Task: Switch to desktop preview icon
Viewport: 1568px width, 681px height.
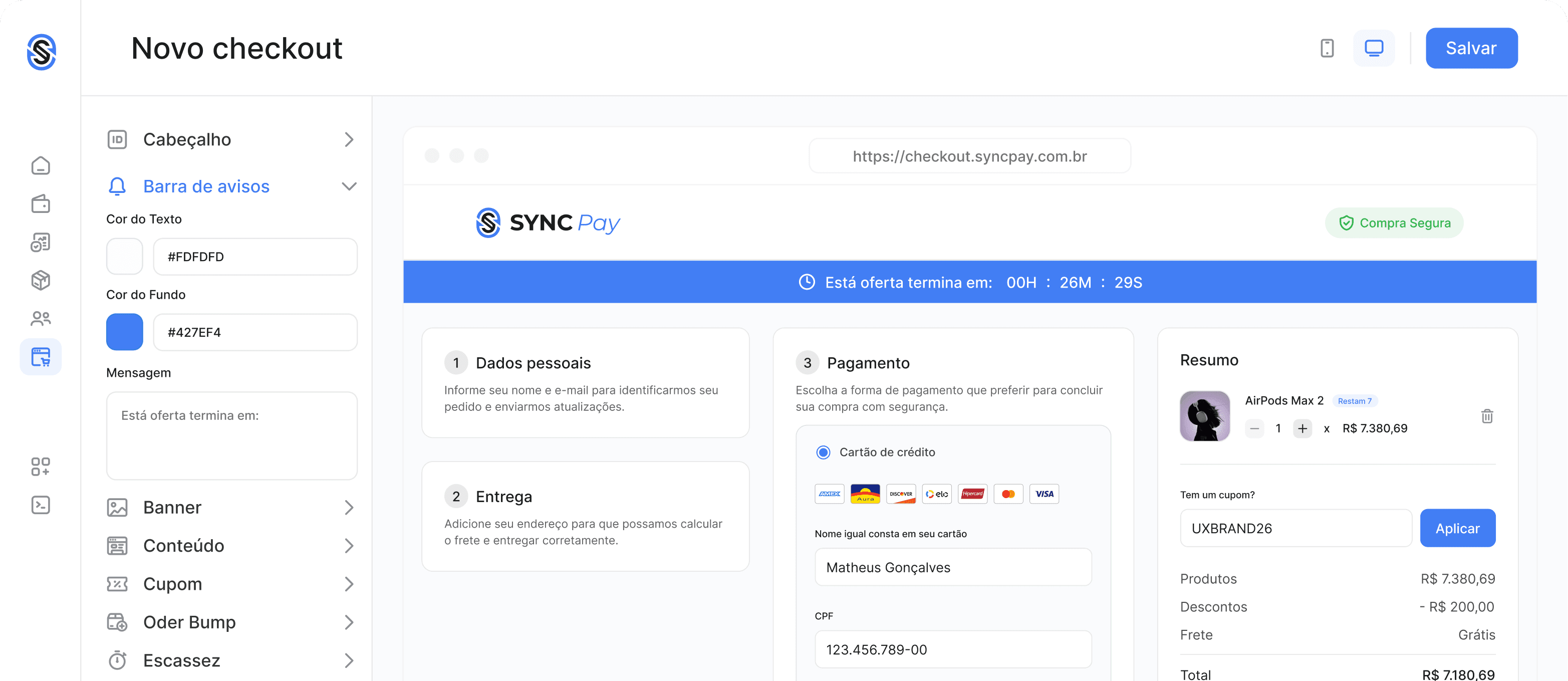Action: click(x=1374, y=48)
